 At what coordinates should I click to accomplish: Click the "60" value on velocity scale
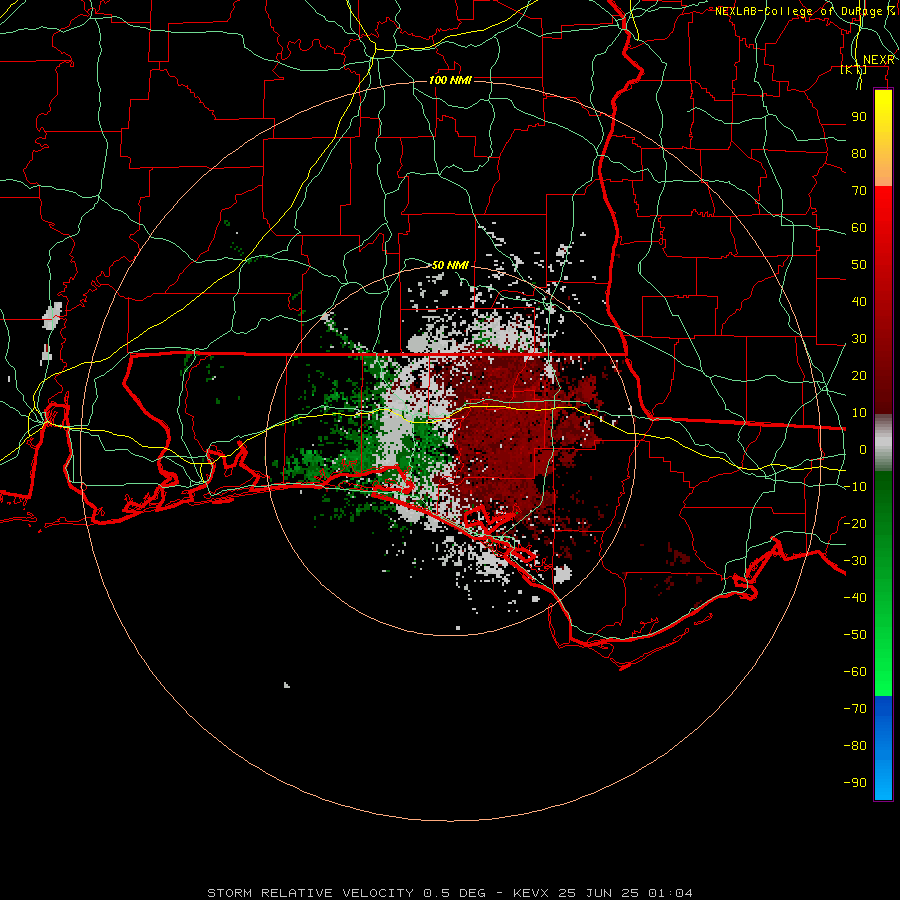click(x=859, y=227)
